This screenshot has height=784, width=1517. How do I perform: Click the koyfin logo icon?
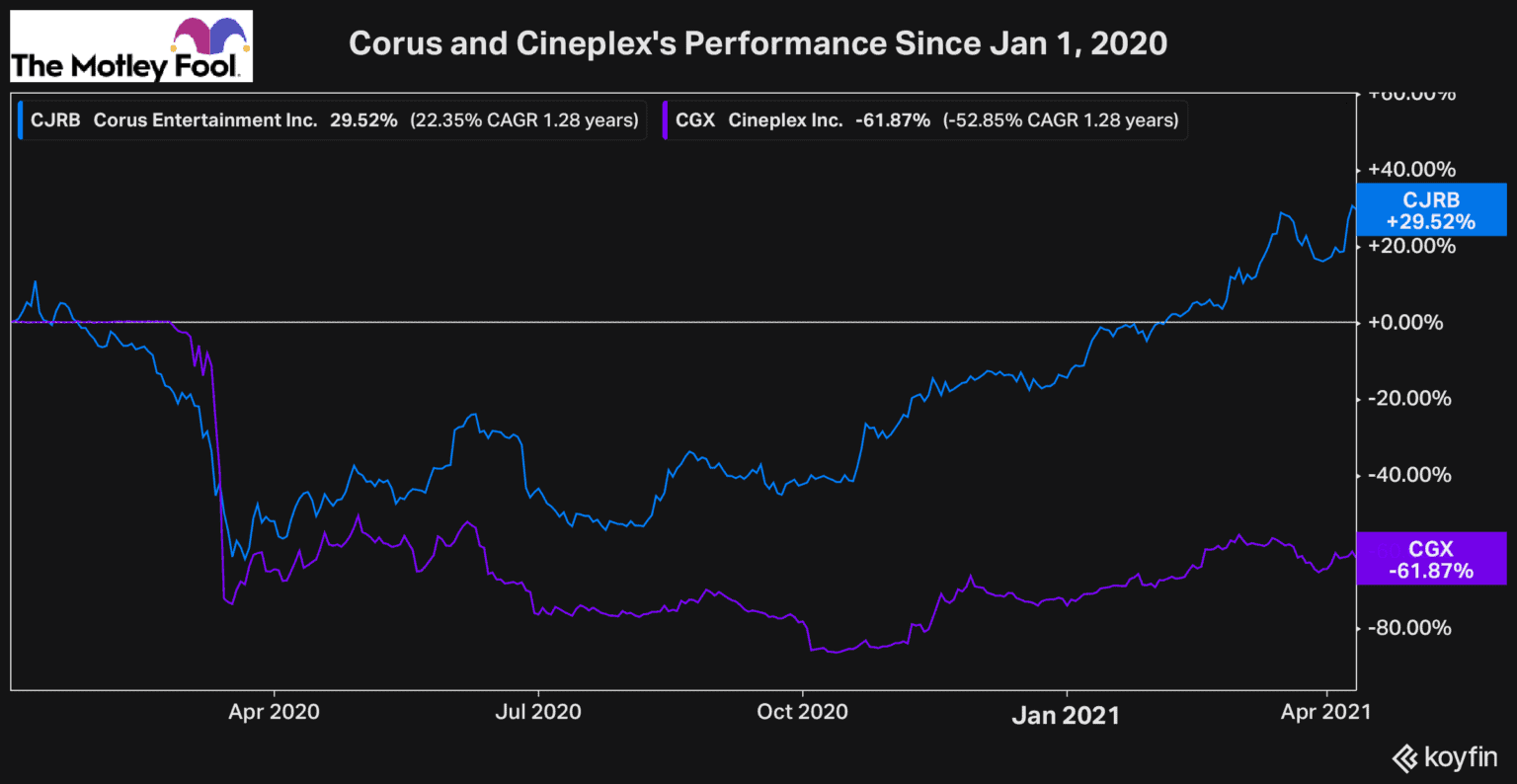(x=1404, y=758)
